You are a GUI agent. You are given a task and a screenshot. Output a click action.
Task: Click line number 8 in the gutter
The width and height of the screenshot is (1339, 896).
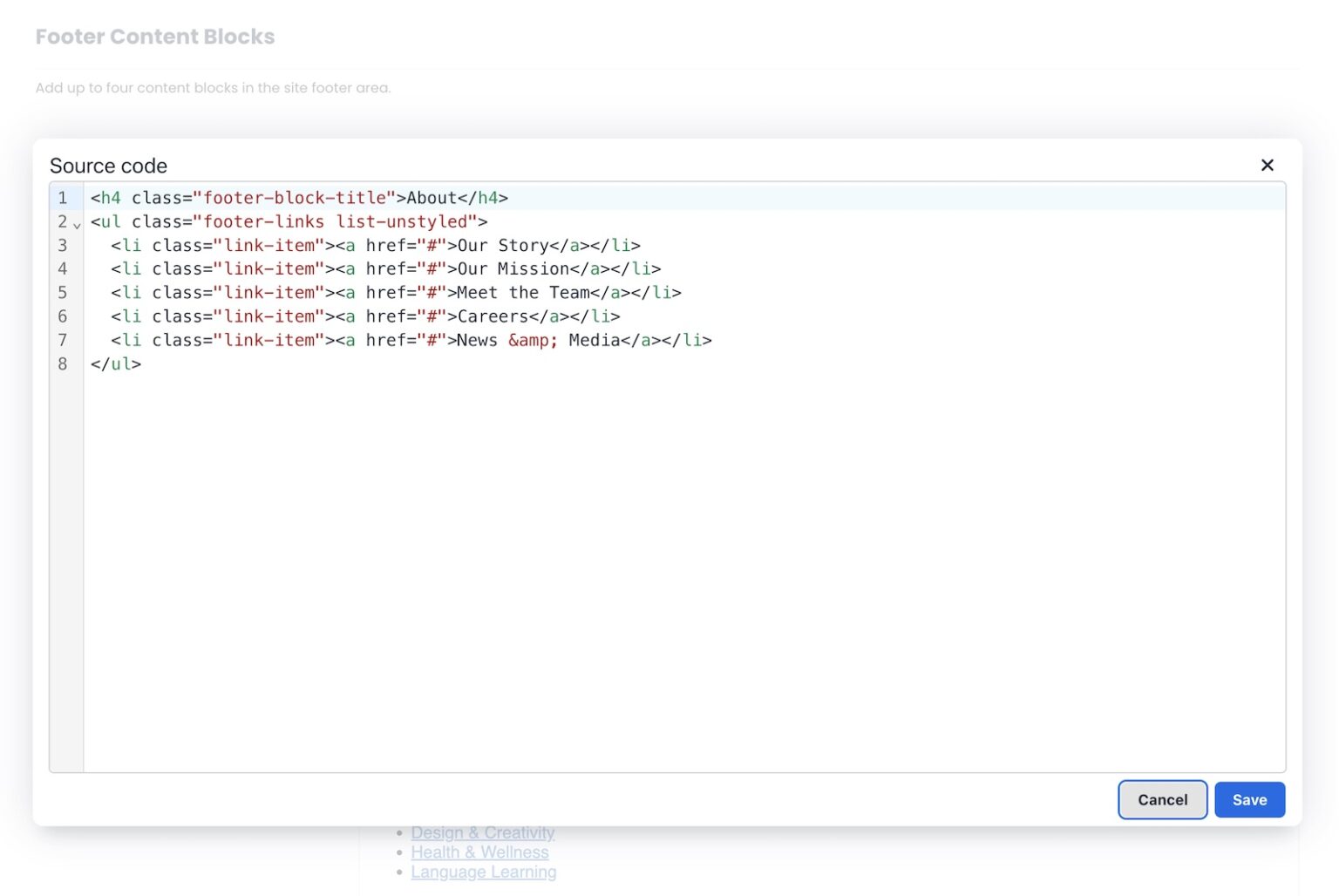pyautogui.click(x=62, y=363)
